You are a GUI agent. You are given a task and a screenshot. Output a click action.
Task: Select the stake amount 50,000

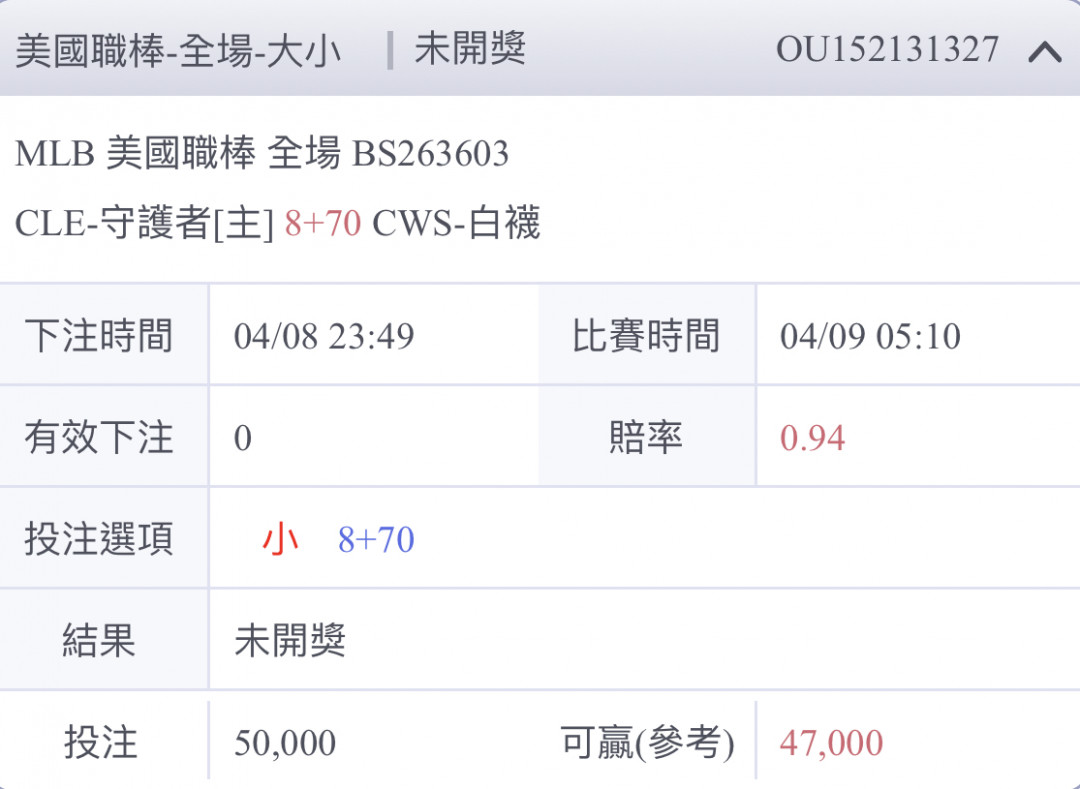click(x=284, y=743)
